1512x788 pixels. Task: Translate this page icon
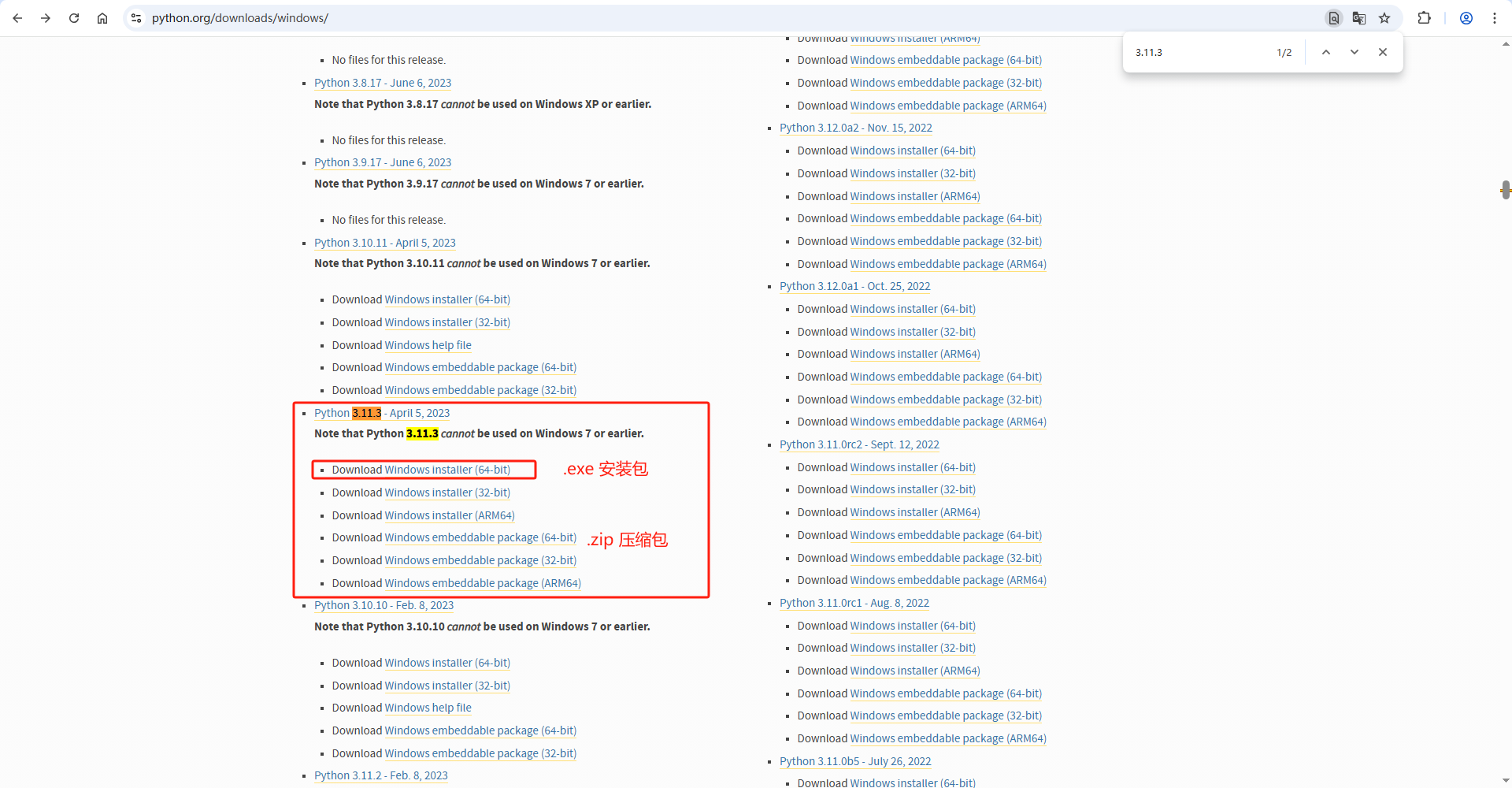point(1359,18)
